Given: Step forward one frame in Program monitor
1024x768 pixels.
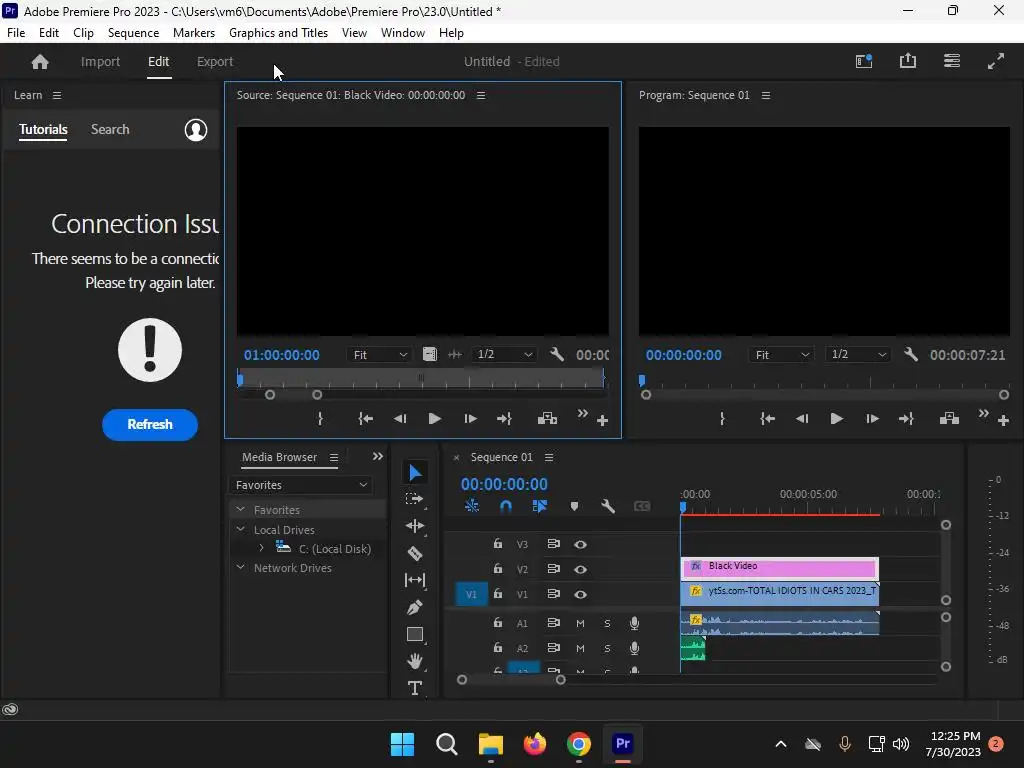Looking at the screenshot, I should click(x=872, y=419).
